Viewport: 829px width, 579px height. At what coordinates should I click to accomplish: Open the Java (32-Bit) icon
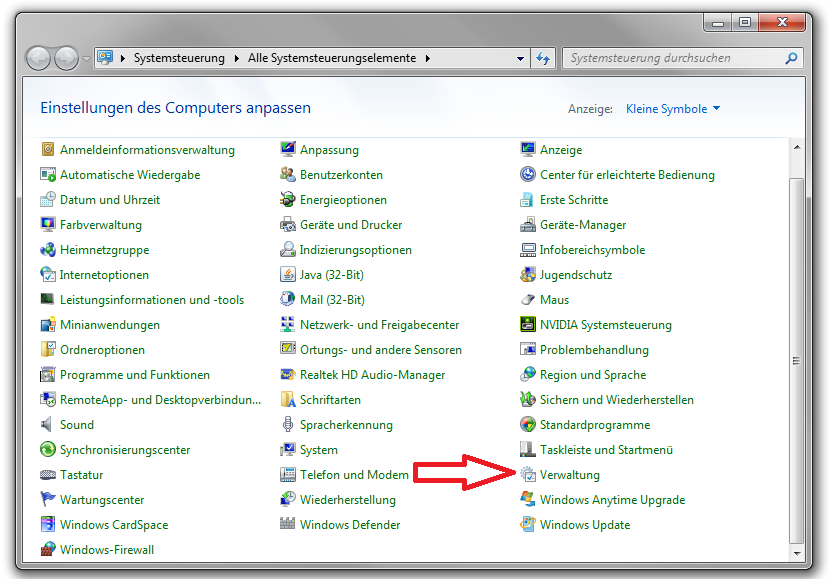tap(288, 274)
